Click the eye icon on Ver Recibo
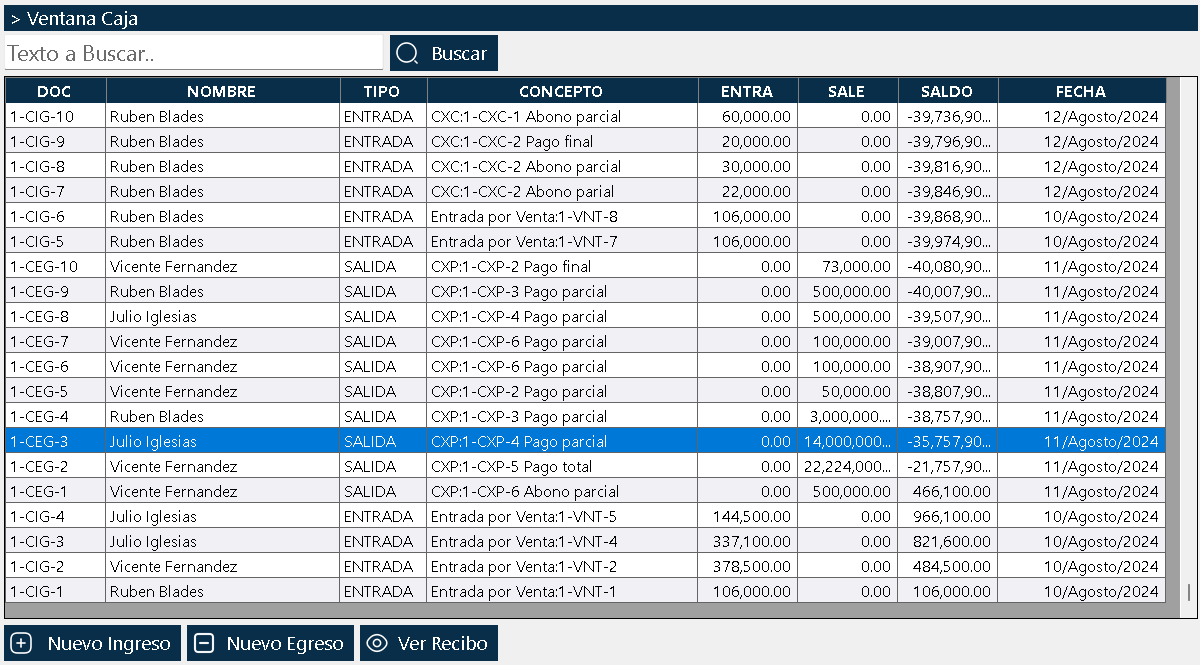Image resolution: width=1200 pixels, height=665 pixels. 377,643
